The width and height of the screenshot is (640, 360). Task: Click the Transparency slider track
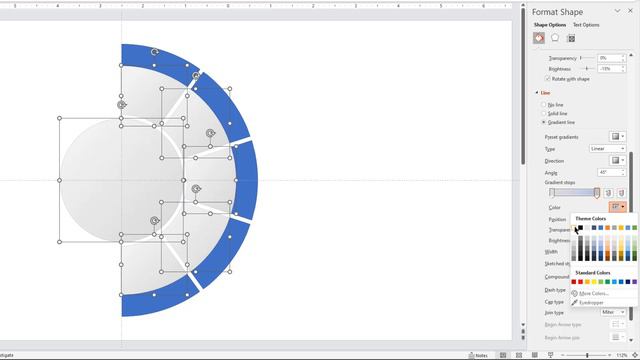[587, 58]
